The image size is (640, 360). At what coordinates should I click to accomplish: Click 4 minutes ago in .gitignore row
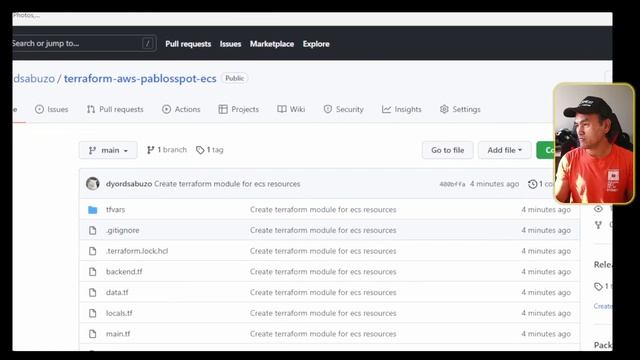point(546,231)
